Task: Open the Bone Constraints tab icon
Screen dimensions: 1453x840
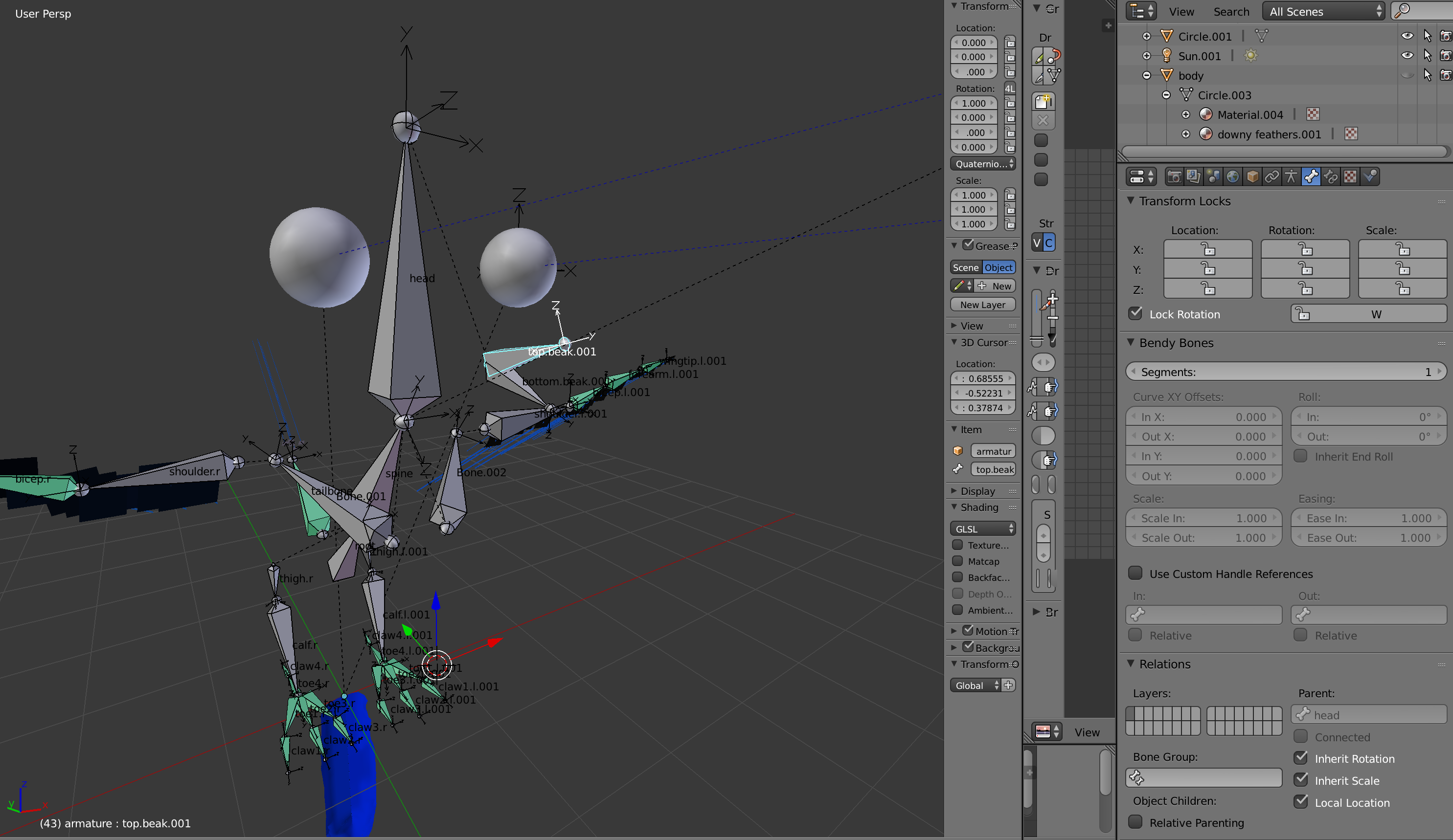Action: [x=1331, y=177]
